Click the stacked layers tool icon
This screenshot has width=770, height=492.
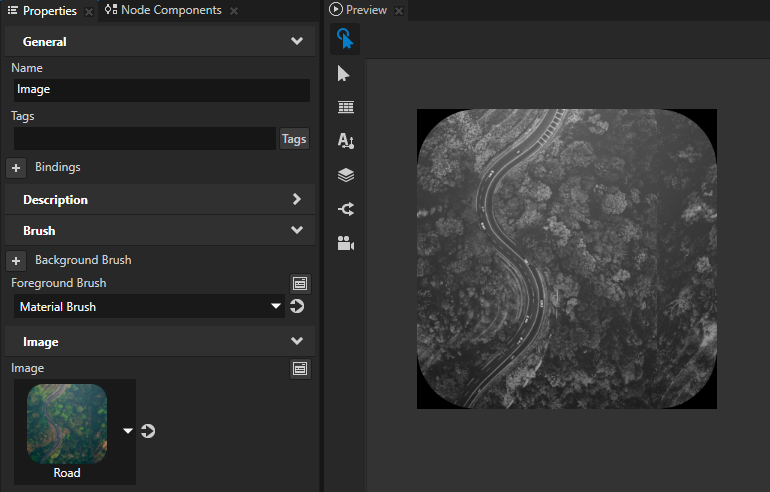click(x=345, y=175)
